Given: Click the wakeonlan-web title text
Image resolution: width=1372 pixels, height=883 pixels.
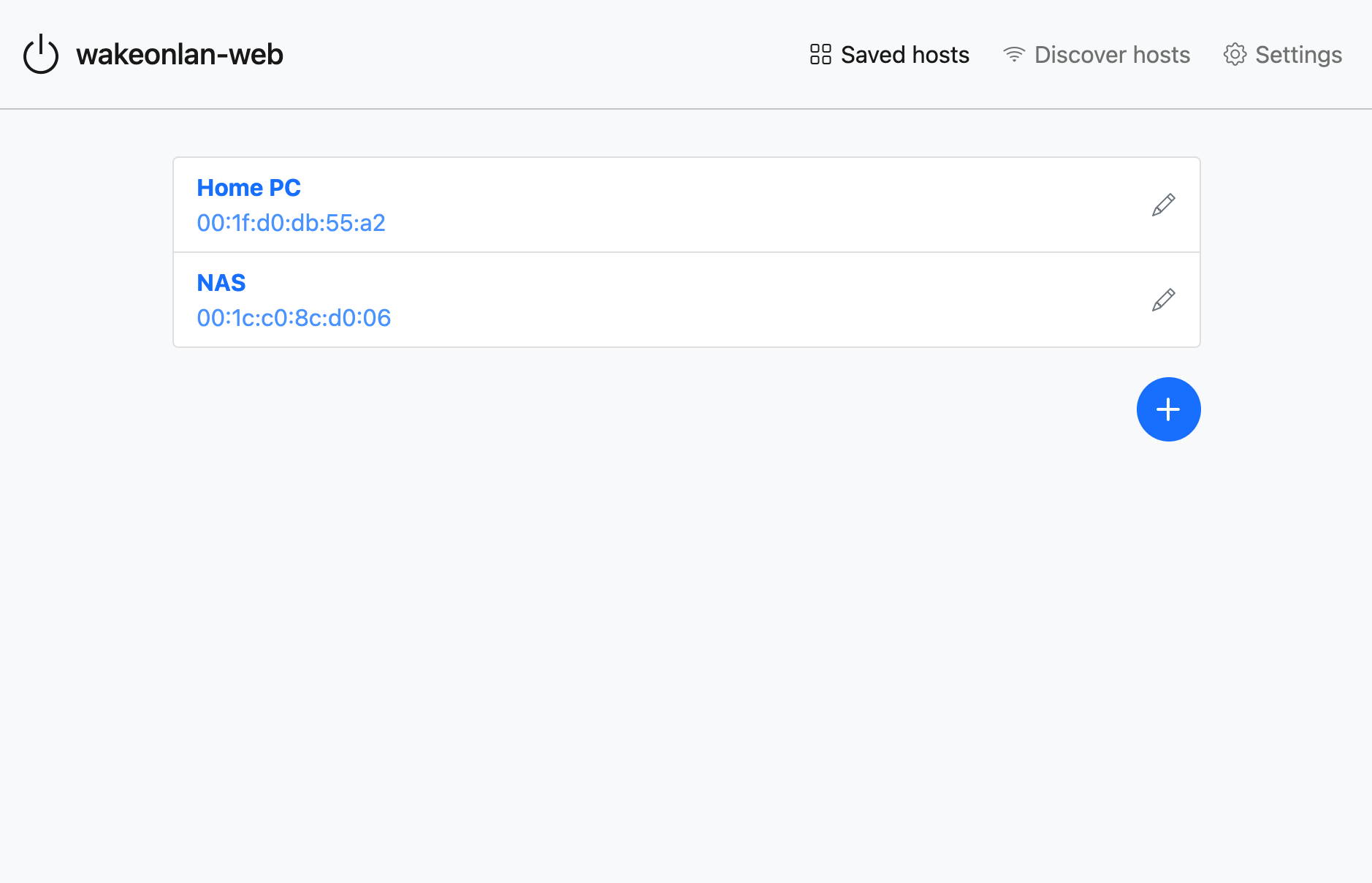Looking at the screenshot, I should [x=180, y=53].
